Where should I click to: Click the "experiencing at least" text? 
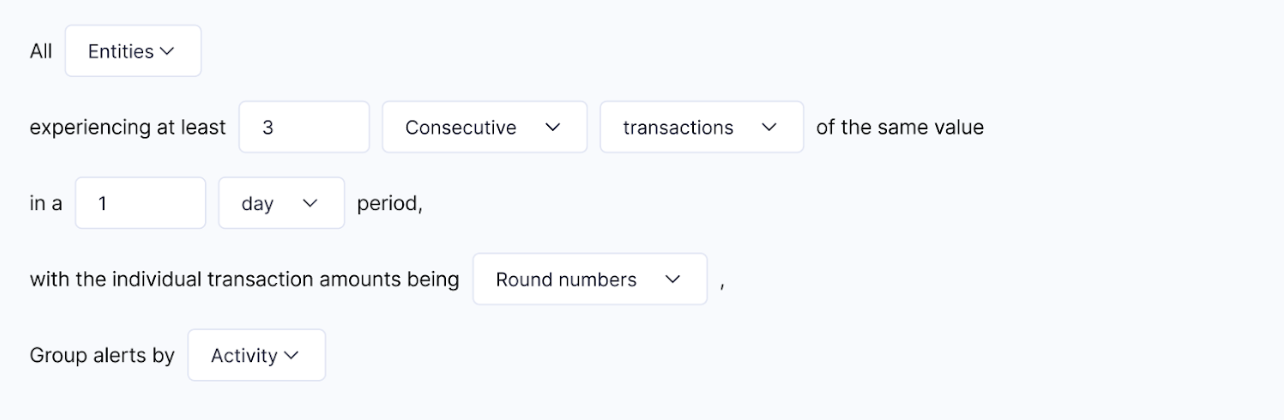(x=128, y=127)
